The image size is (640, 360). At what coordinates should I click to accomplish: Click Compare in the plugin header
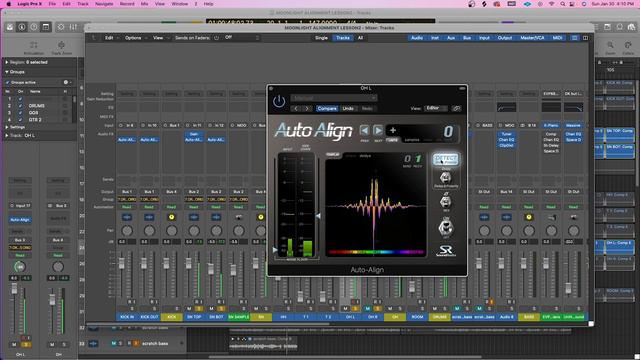(327, 109)
